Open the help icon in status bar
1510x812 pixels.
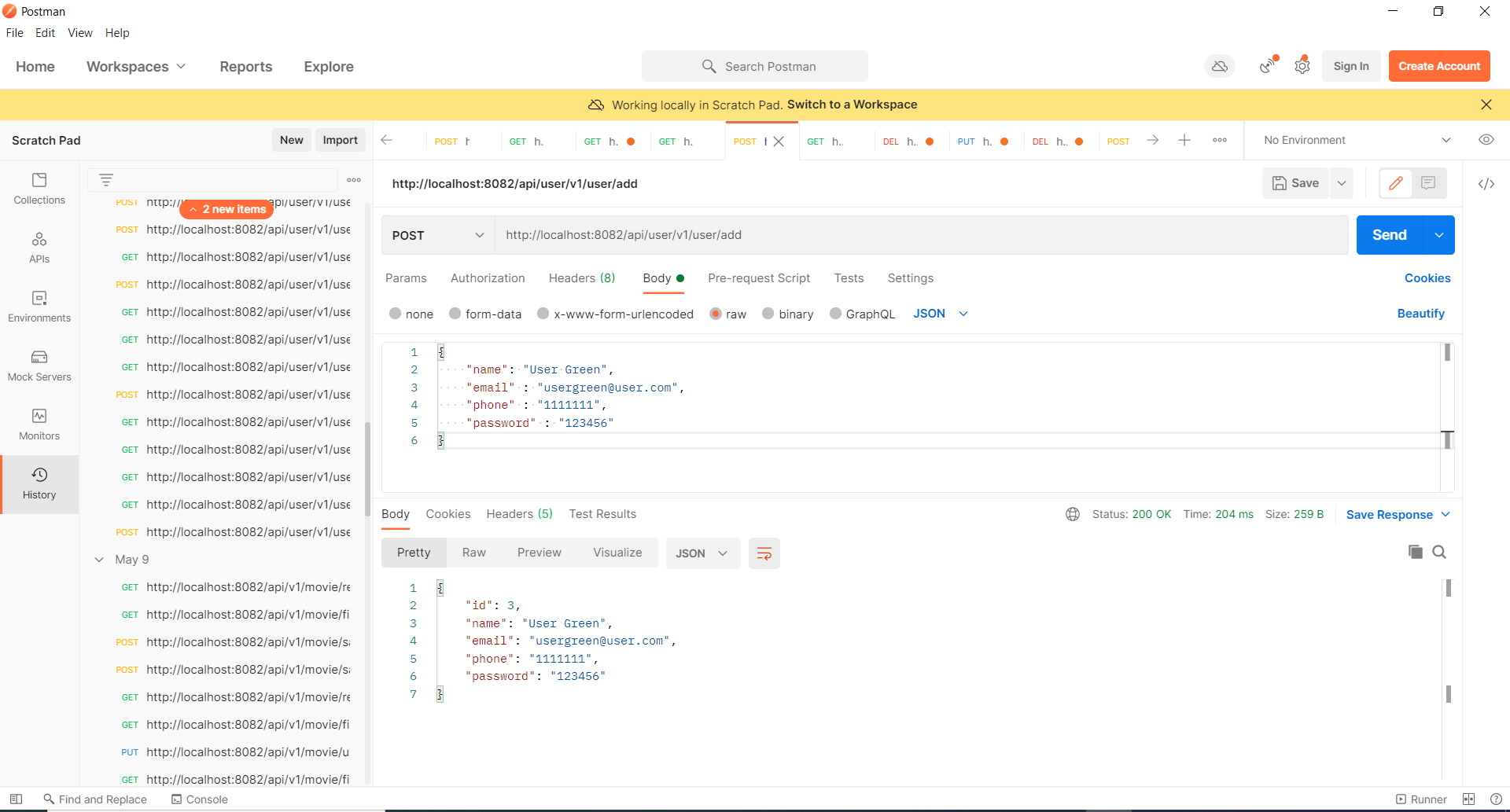1496,799
